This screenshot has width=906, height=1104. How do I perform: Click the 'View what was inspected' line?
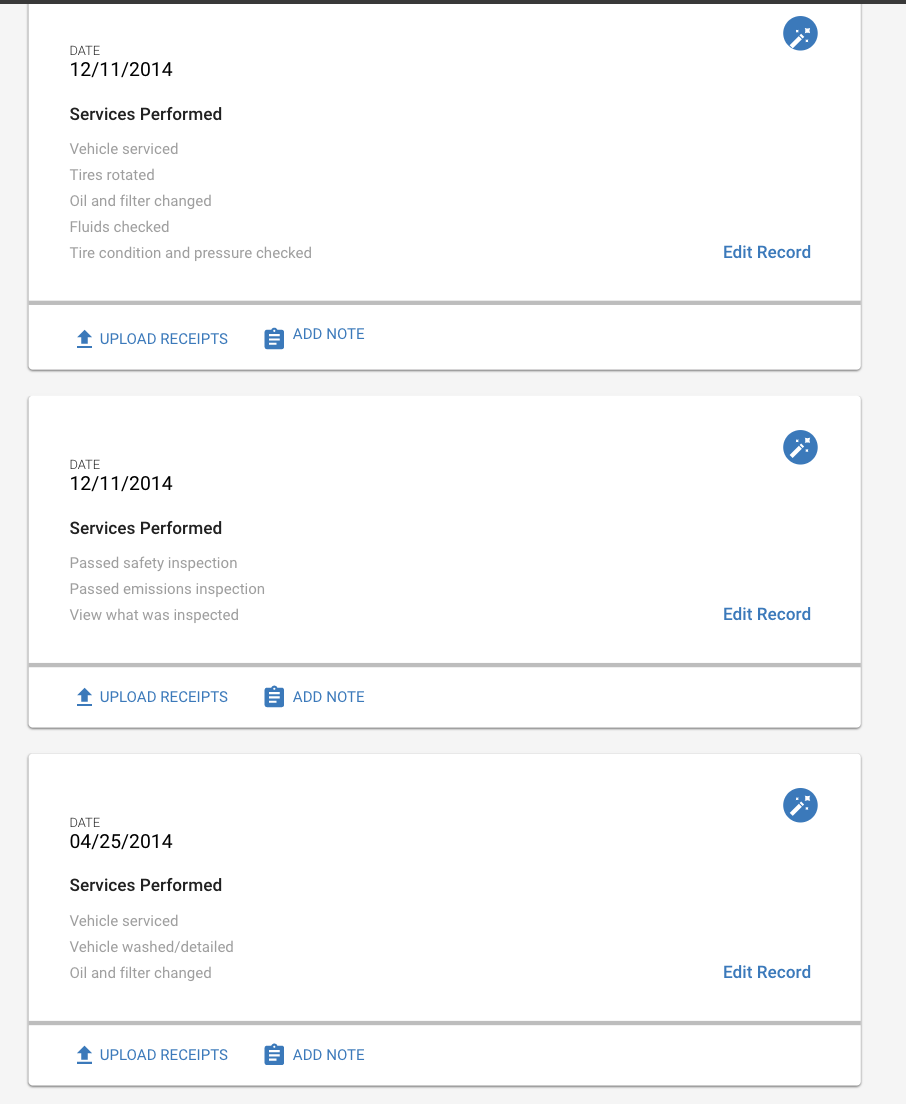pyautogui.click(x=153, y=615)
